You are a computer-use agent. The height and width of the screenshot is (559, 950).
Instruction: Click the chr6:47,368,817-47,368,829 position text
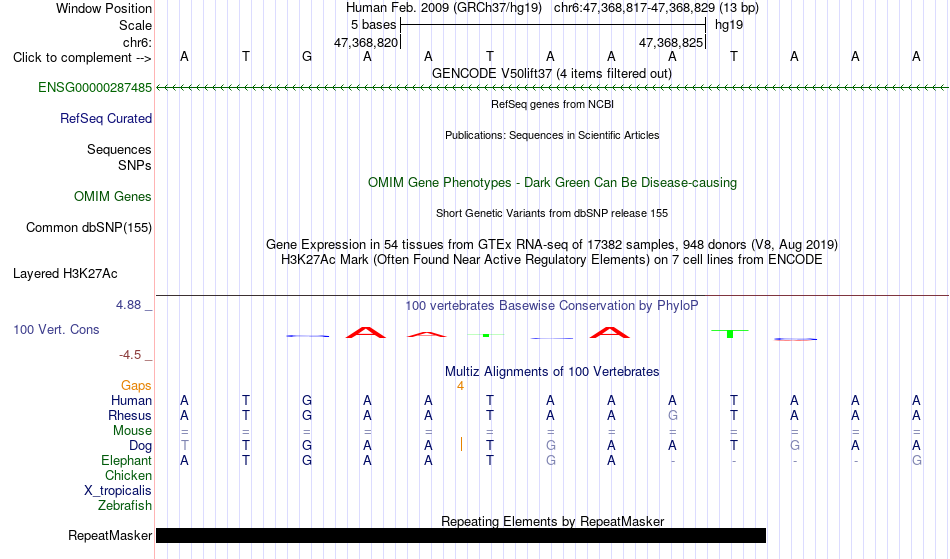pyautogui.click(x=656, y=8)
